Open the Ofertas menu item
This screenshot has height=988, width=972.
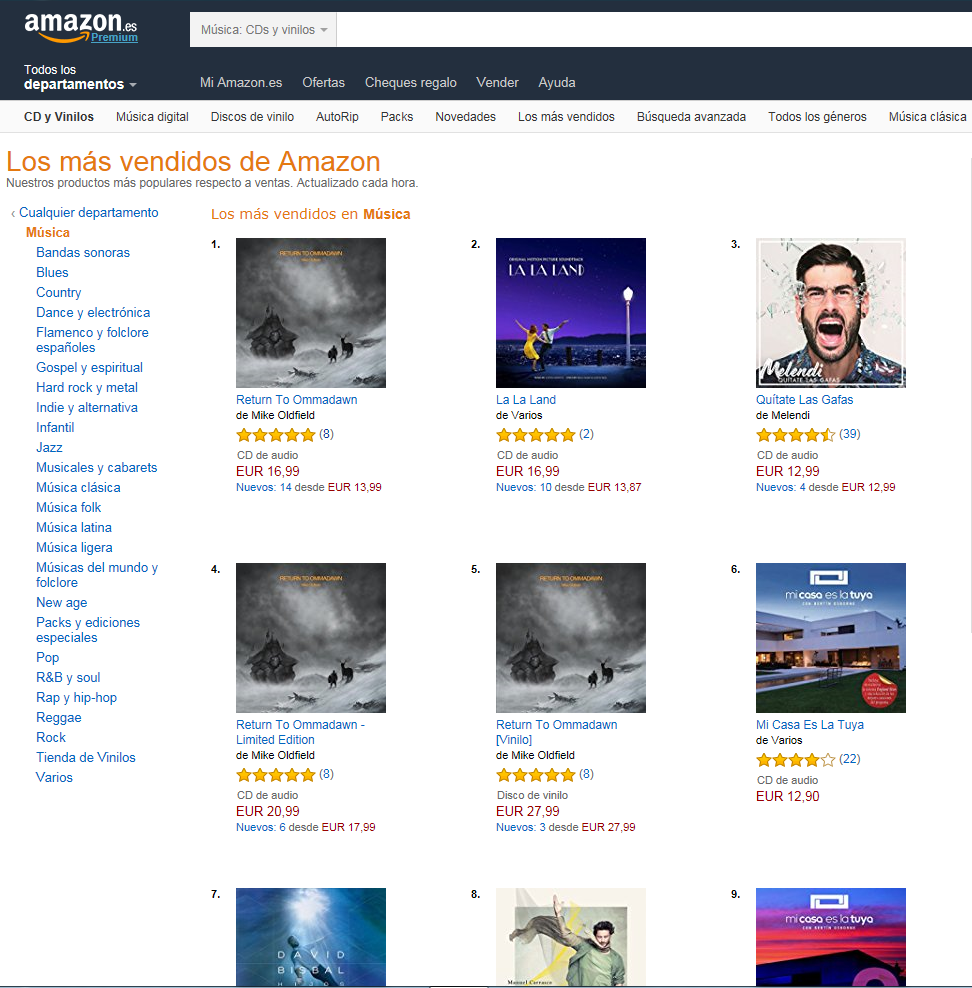click(323, 83)
